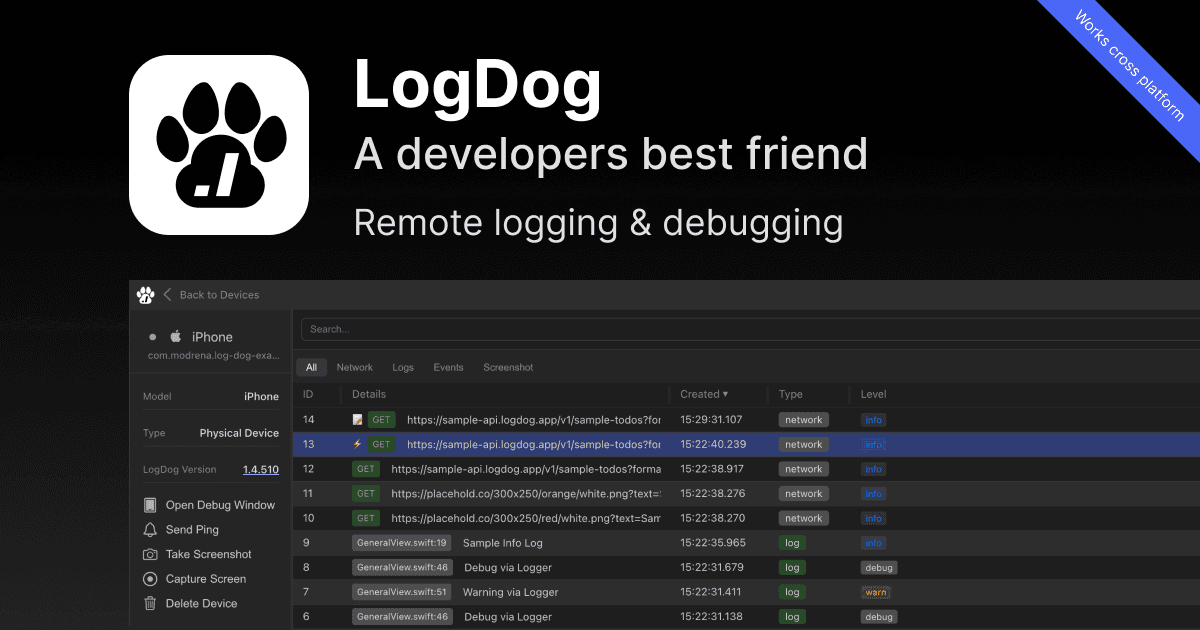Select row 13 sample-todos URL
This screenshot has width=1200, height=630.
click(534, 444)
